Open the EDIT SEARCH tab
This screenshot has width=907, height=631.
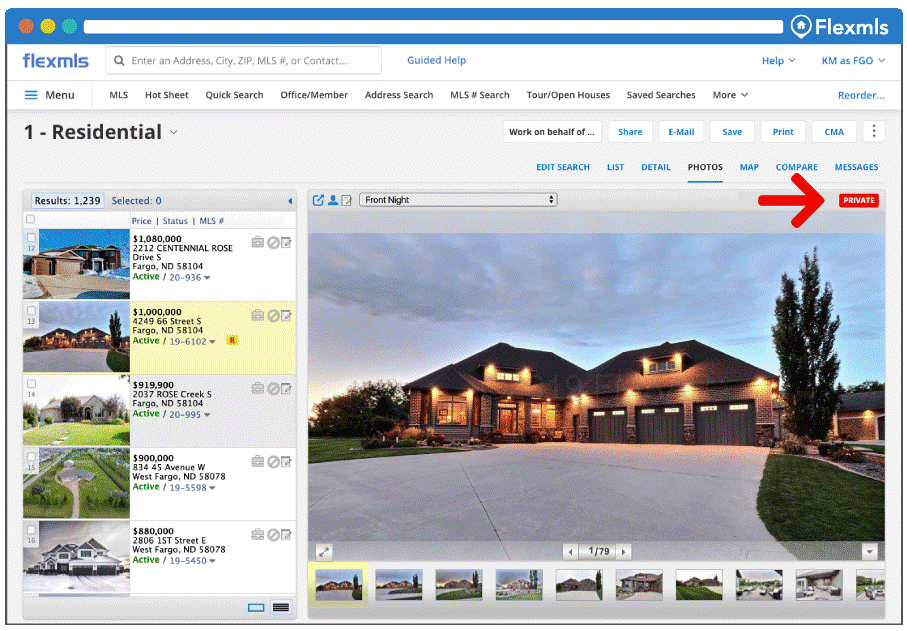(562, 167)
